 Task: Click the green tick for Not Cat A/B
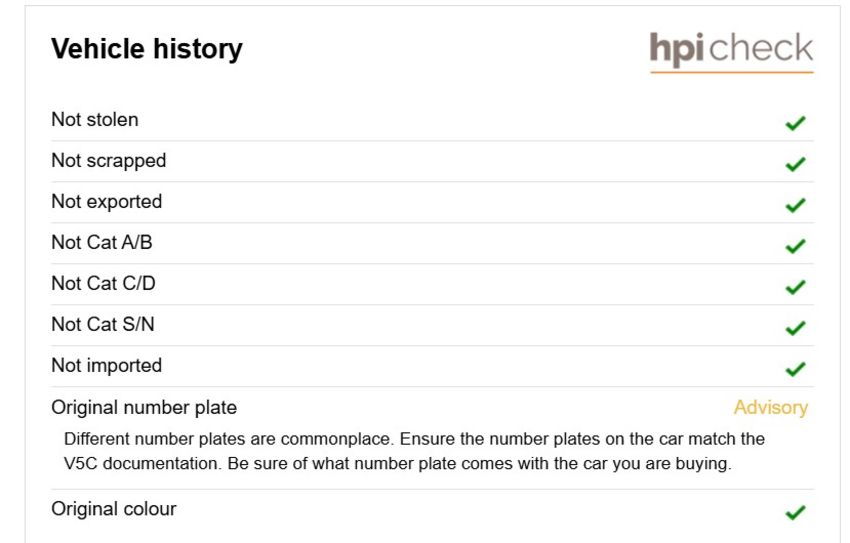[795, 246]
